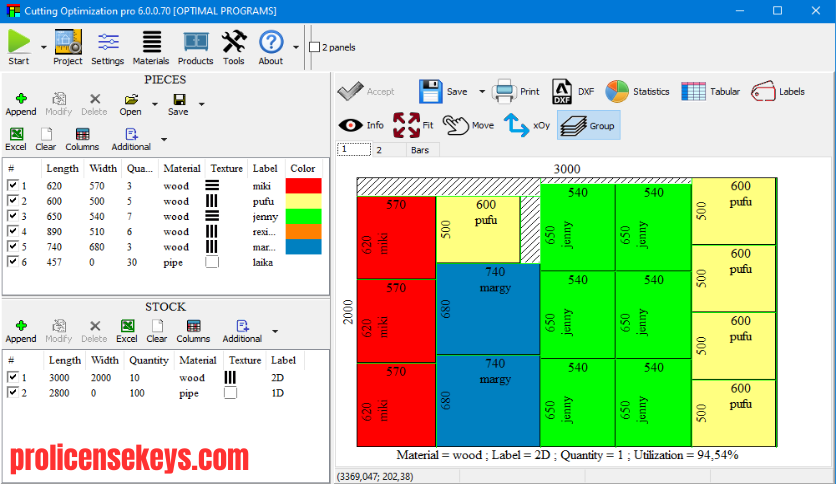This screenshot has width=836, height=484.
Task: Expand the result Save dropdown arrow
Action: (482, 92)
